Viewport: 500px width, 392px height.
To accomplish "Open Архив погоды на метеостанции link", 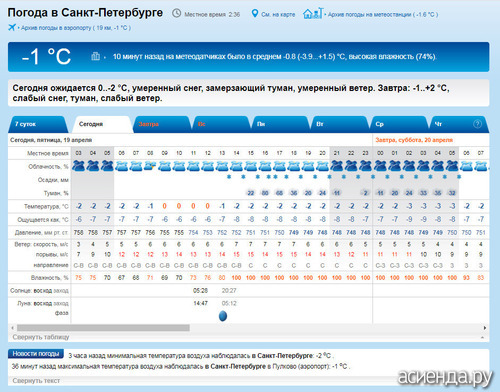I will [x=383, y=14].
